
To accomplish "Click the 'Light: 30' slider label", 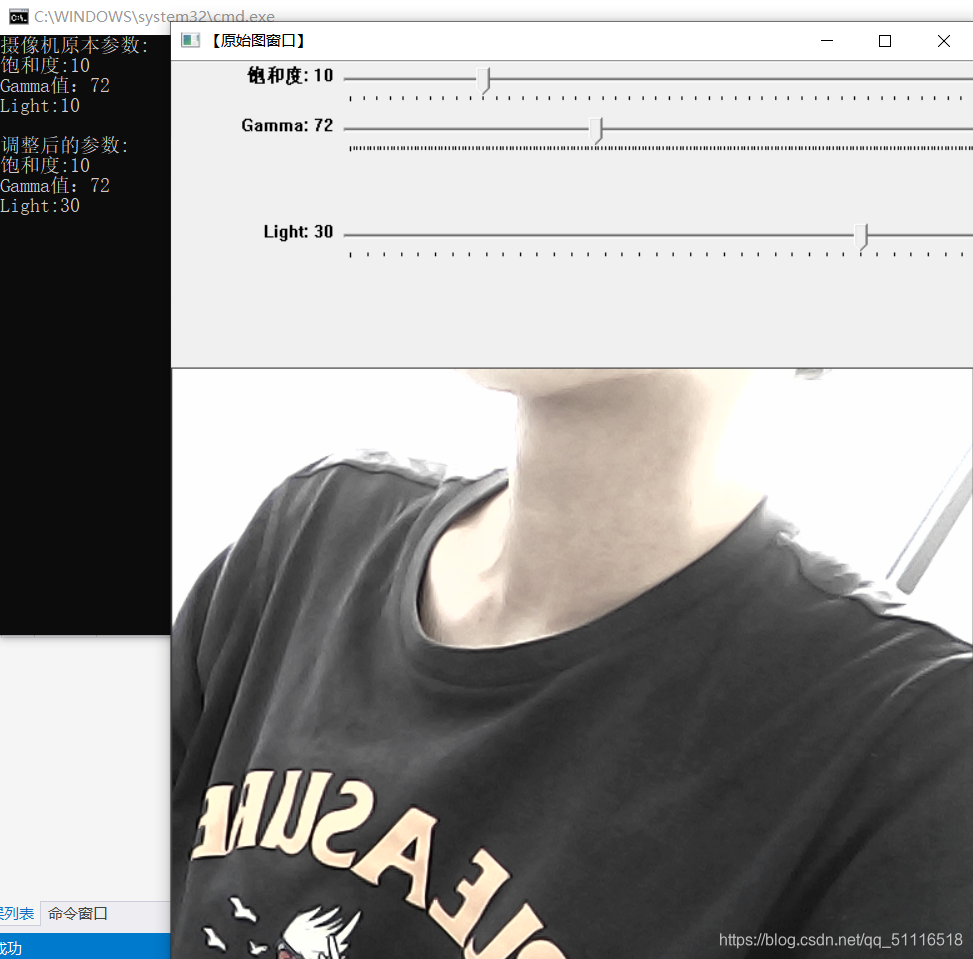I will pyautogui.click(x=298, y=232).
